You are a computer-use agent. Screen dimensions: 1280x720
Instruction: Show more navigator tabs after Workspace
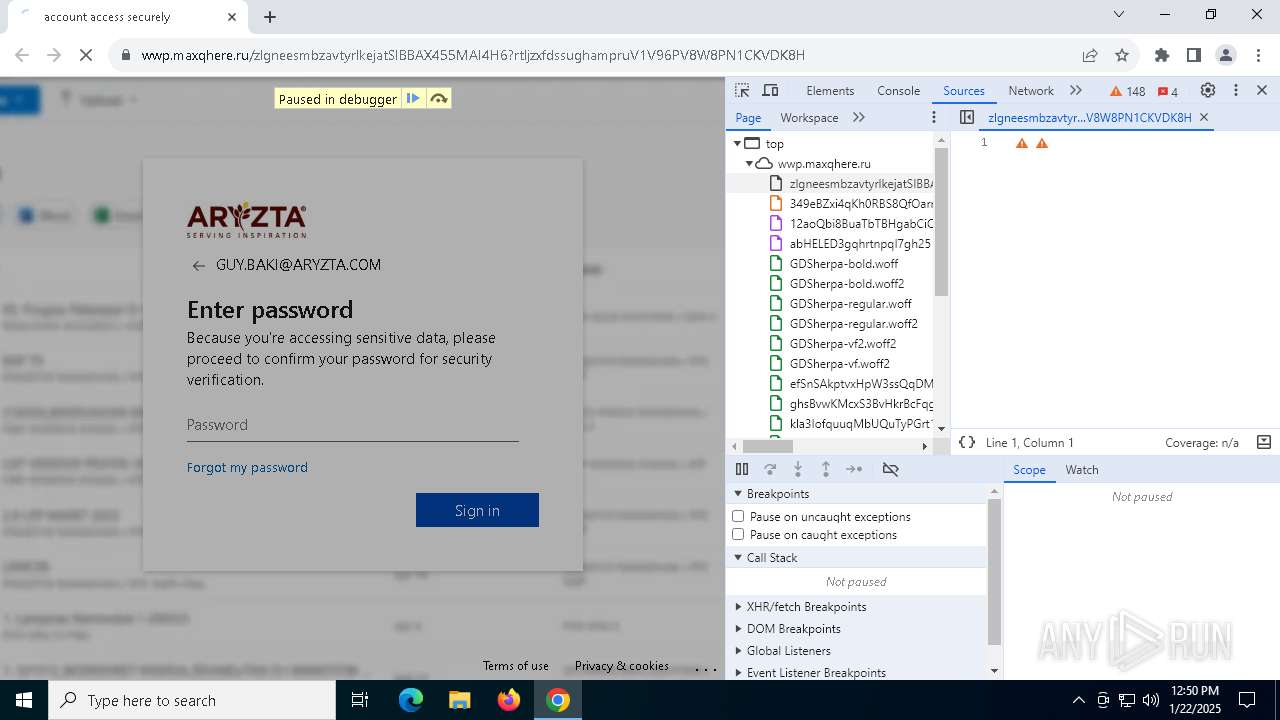(x=858, y=117)
